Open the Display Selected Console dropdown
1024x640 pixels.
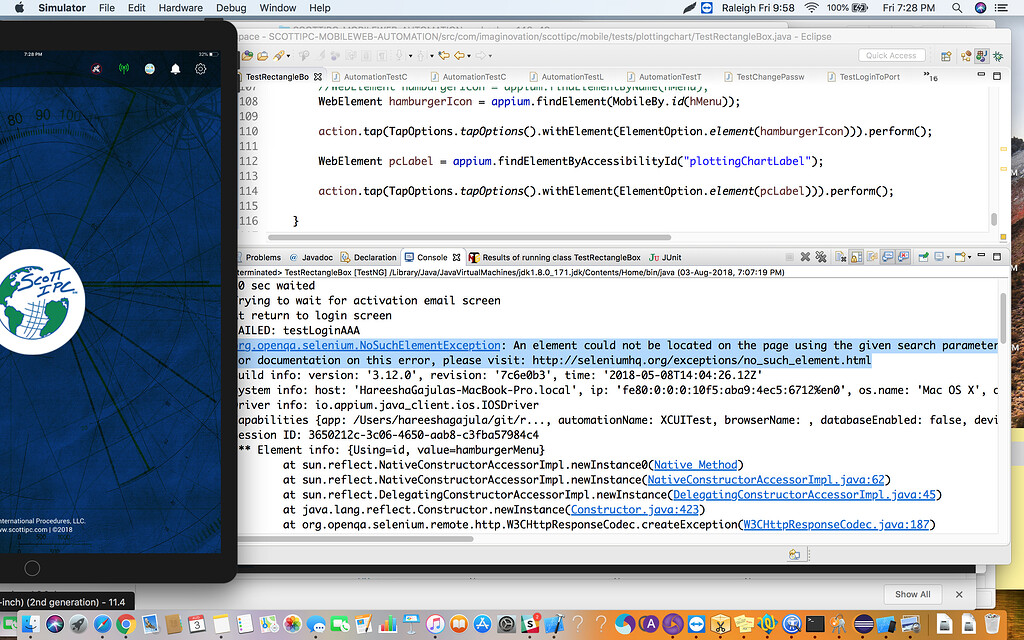[947, 257]
